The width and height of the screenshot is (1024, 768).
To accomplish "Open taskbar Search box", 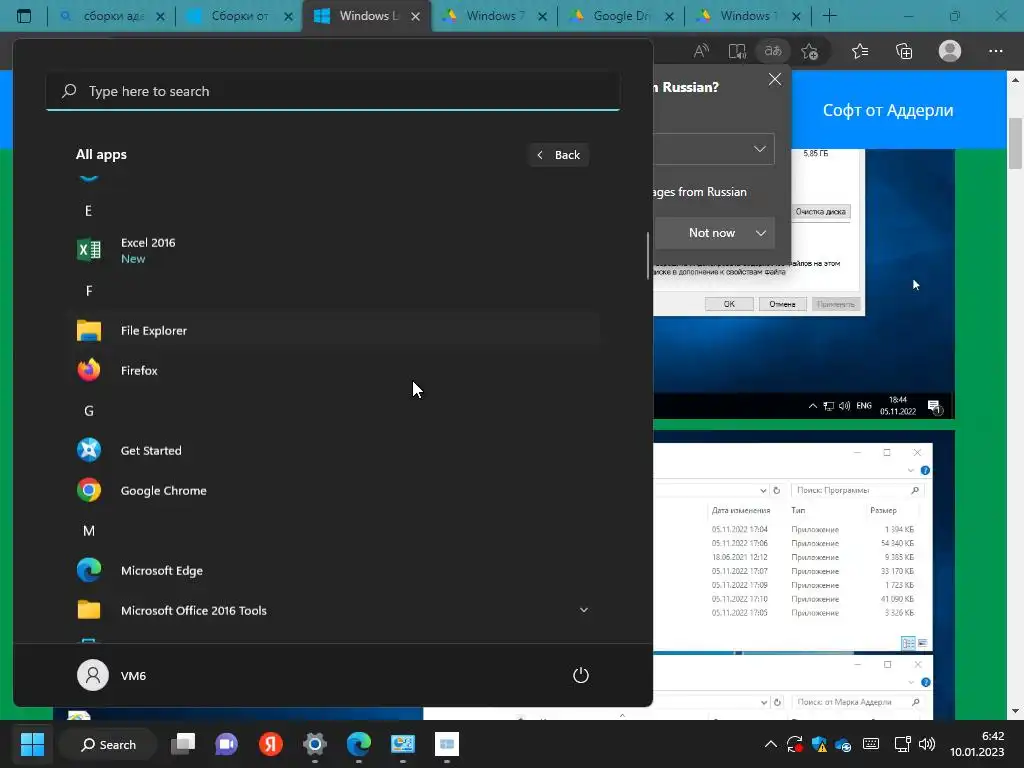I will (108, 744).
